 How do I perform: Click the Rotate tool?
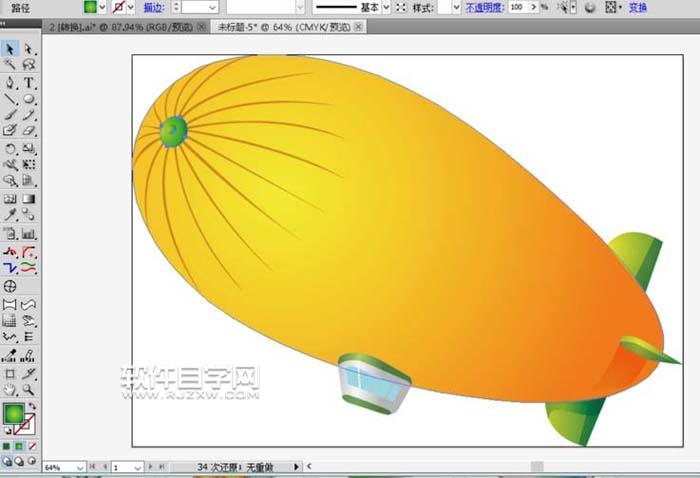(10, 148)
